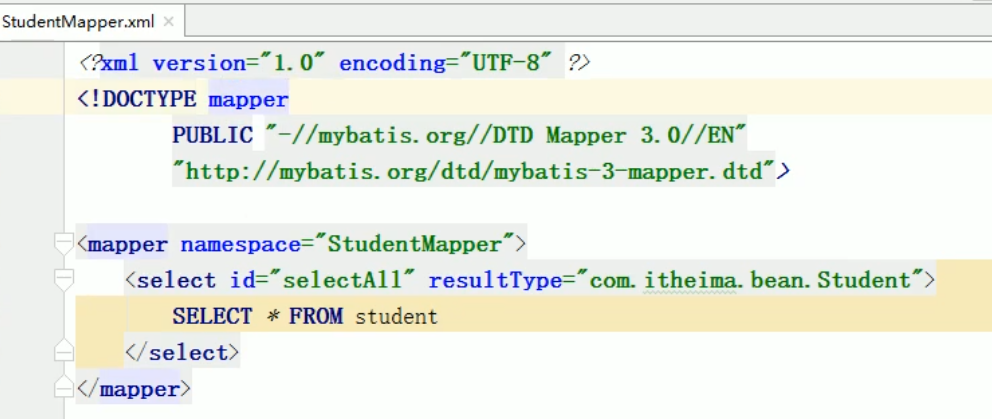The image size is (992, 419).
Task: Click the <!DOCTYPE mapper text
Action: pyautogui.click(x=183, y=99)
